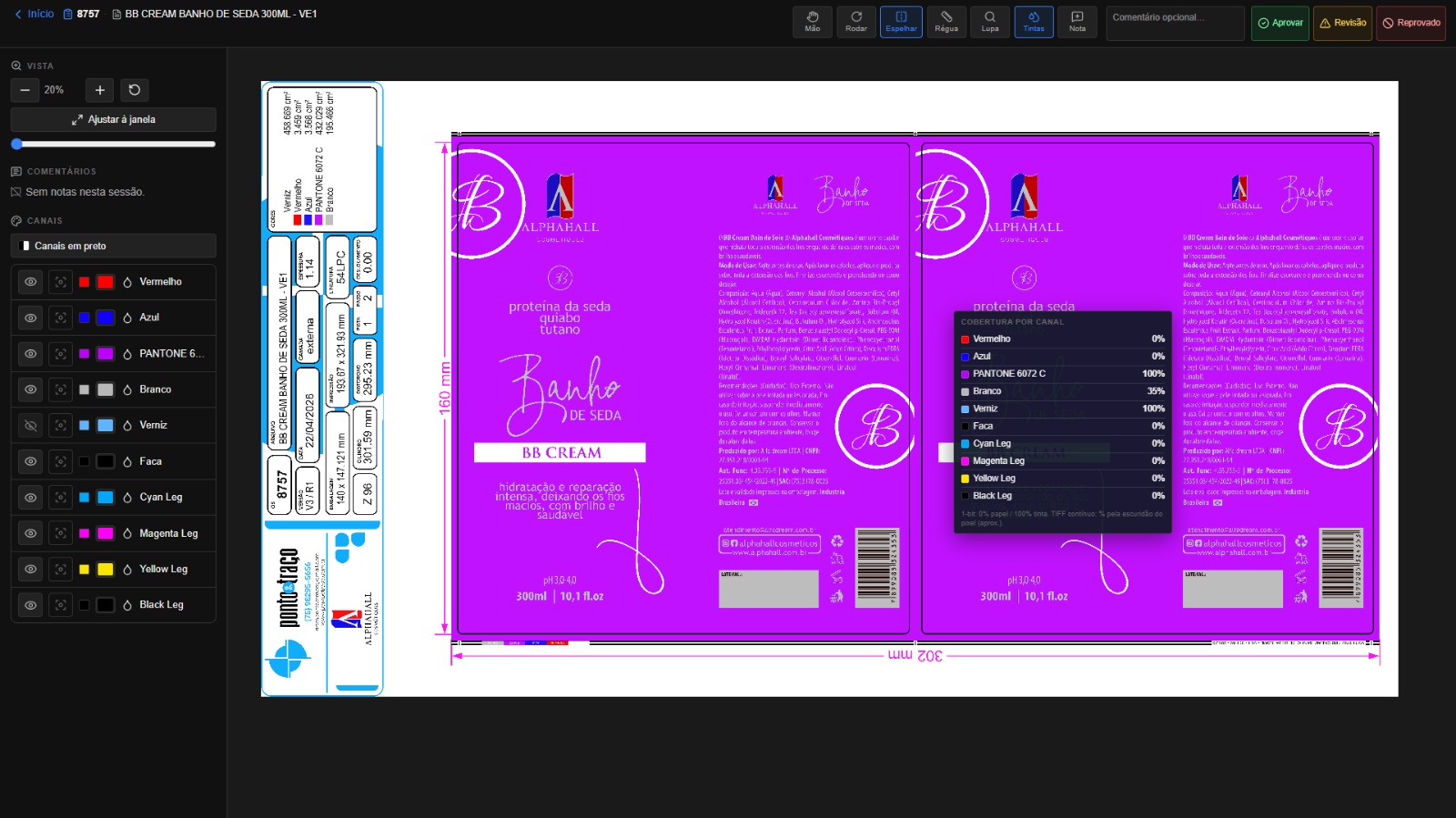Go back to Início
Viewport: 1456px width, 818px height.
pos(35,14)
